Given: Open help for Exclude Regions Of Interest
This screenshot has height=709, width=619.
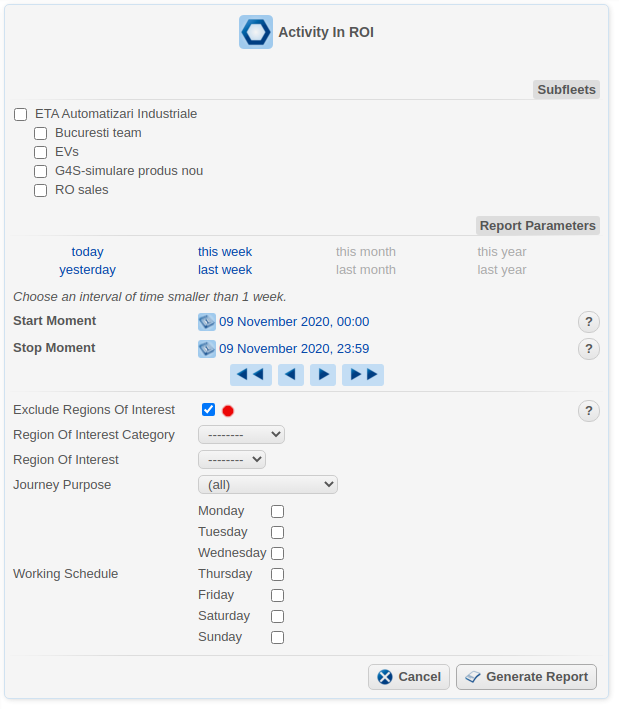Looking at the screenshot, I should (x=589, y=411).
